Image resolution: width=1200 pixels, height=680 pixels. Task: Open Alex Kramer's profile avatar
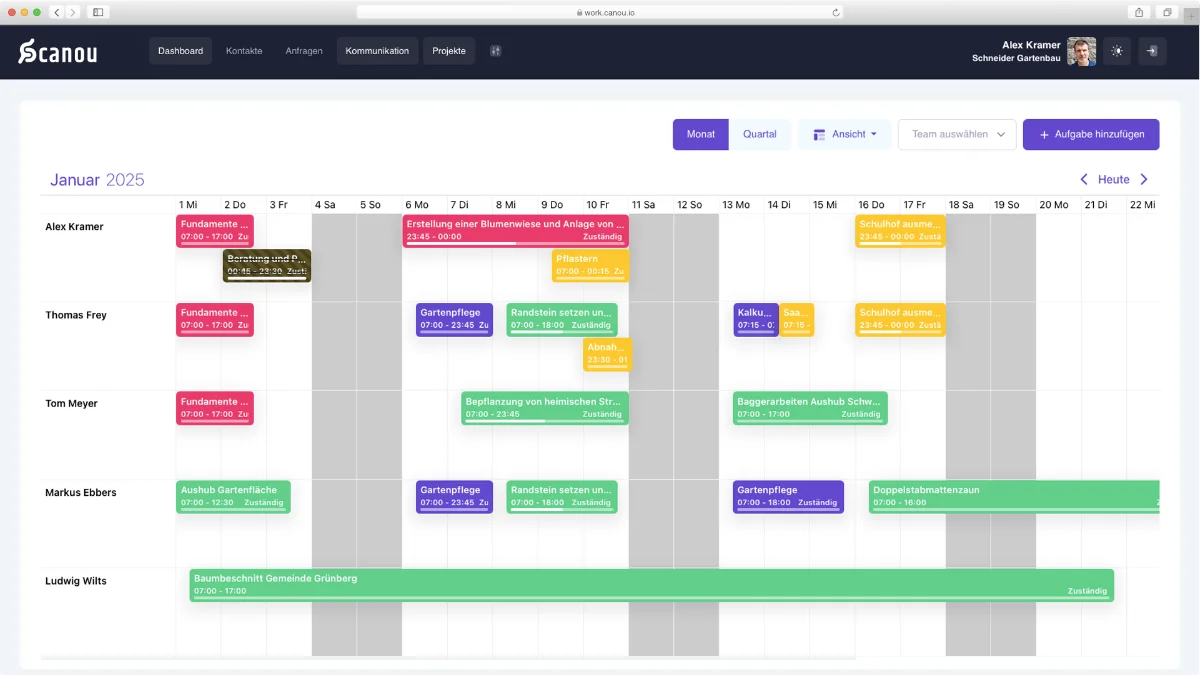1081,51
